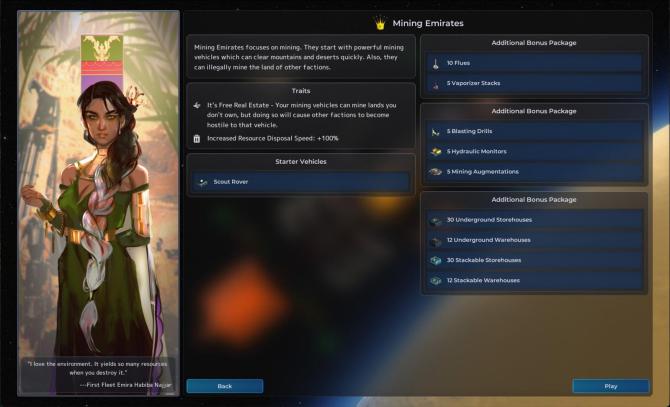Click the 30 Stackable Storehouses icon
Screen dimensions: 670x407
(x=435, y=261)
